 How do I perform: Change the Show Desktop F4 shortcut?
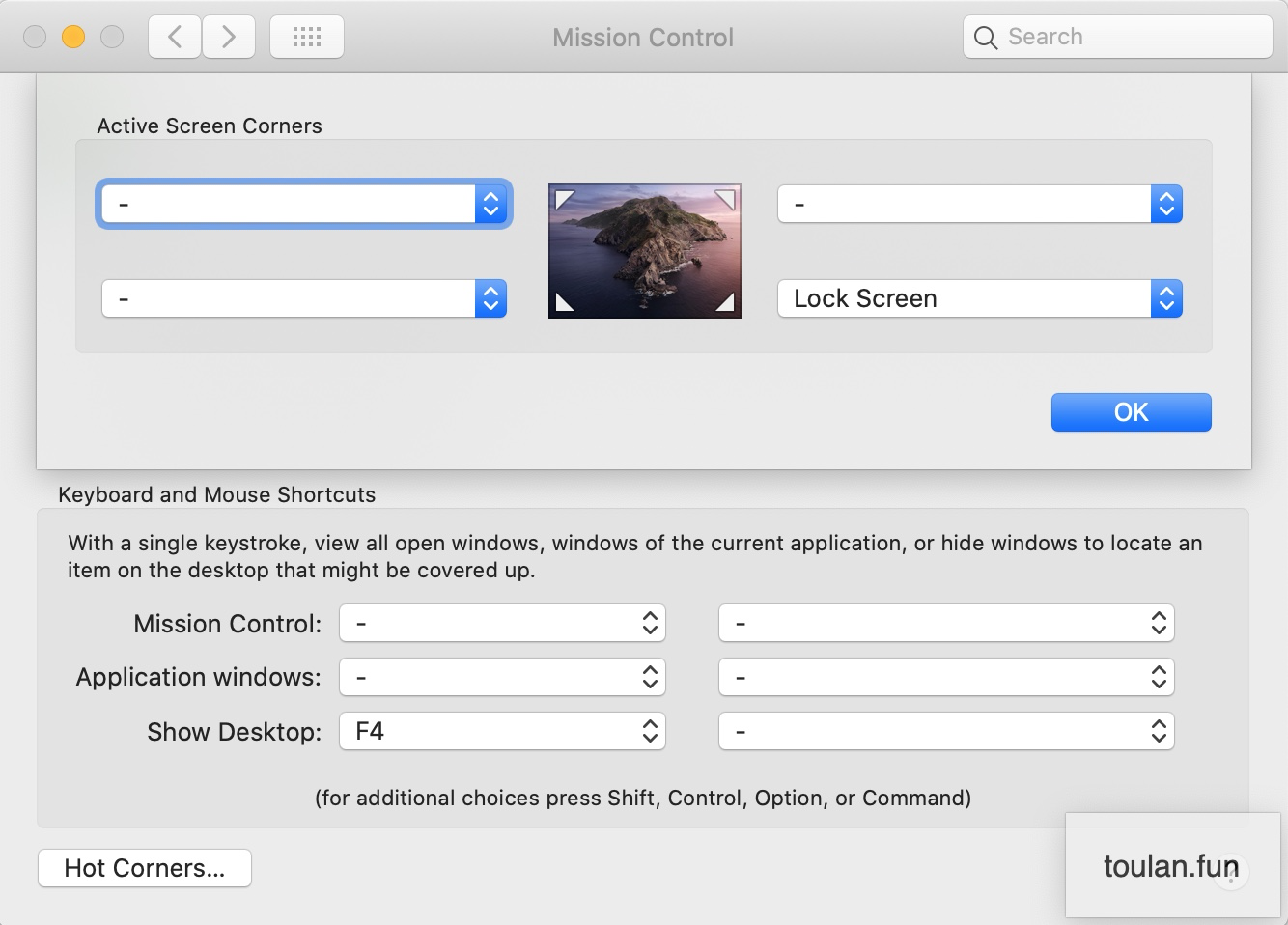click(502, 731)
